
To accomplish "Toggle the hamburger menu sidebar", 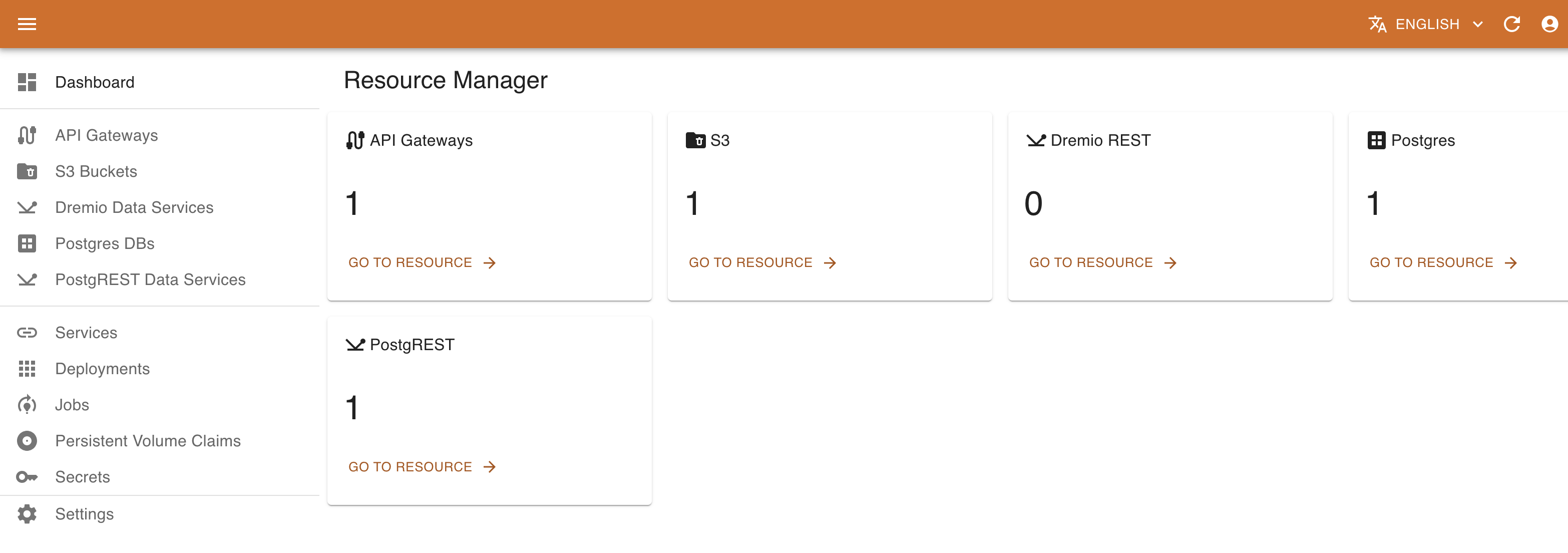I will (27, 25).
